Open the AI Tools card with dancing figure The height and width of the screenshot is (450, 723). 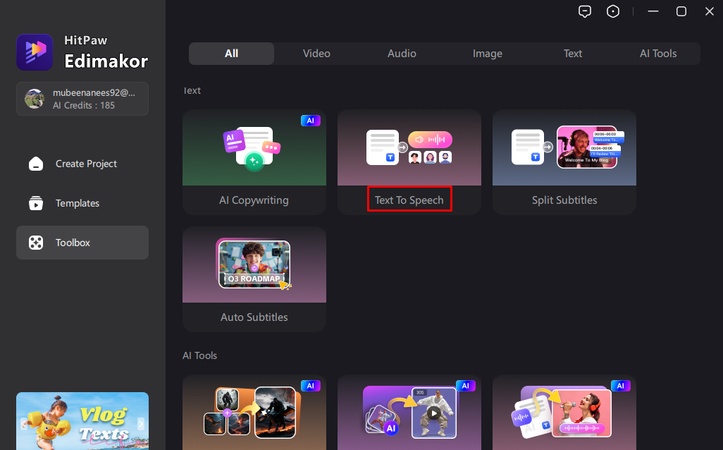tap(409, 413)
